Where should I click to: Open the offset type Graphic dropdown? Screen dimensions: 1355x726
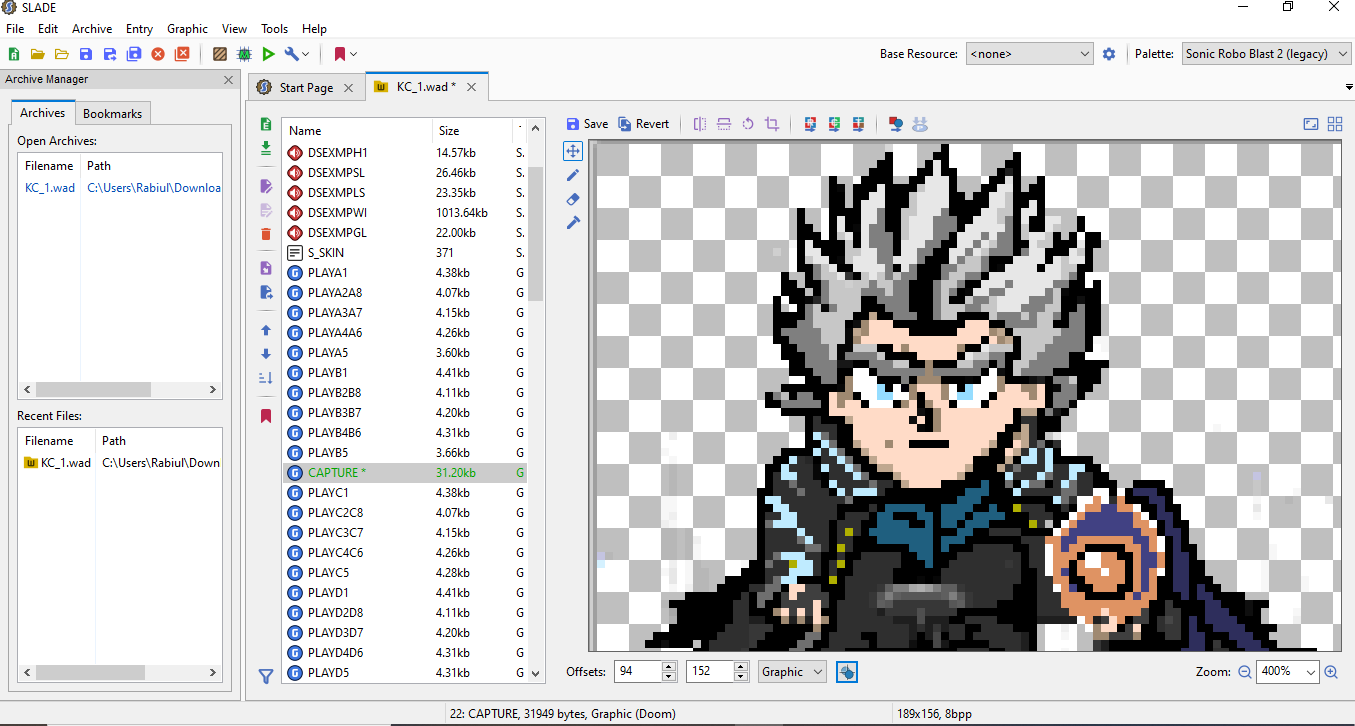click(x=792, y=672)
